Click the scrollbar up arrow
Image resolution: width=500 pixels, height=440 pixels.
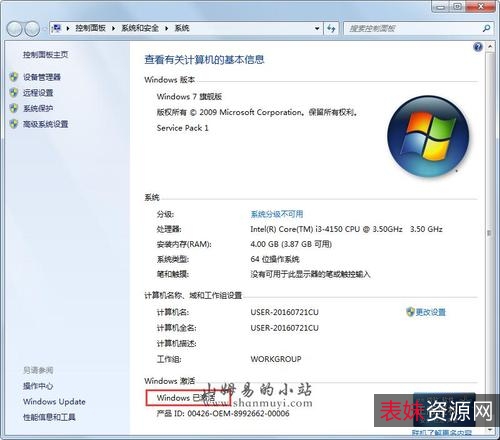click(490, 47)
